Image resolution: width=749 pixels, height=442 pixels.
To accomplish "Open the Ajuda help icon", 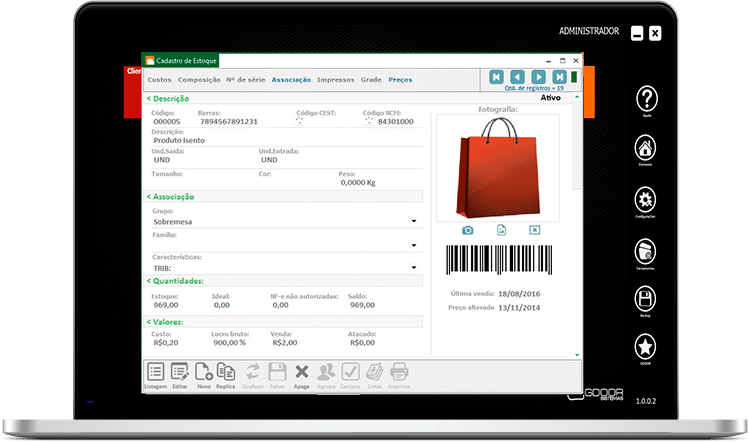I will pyautogui.click(x=647, y=99).
